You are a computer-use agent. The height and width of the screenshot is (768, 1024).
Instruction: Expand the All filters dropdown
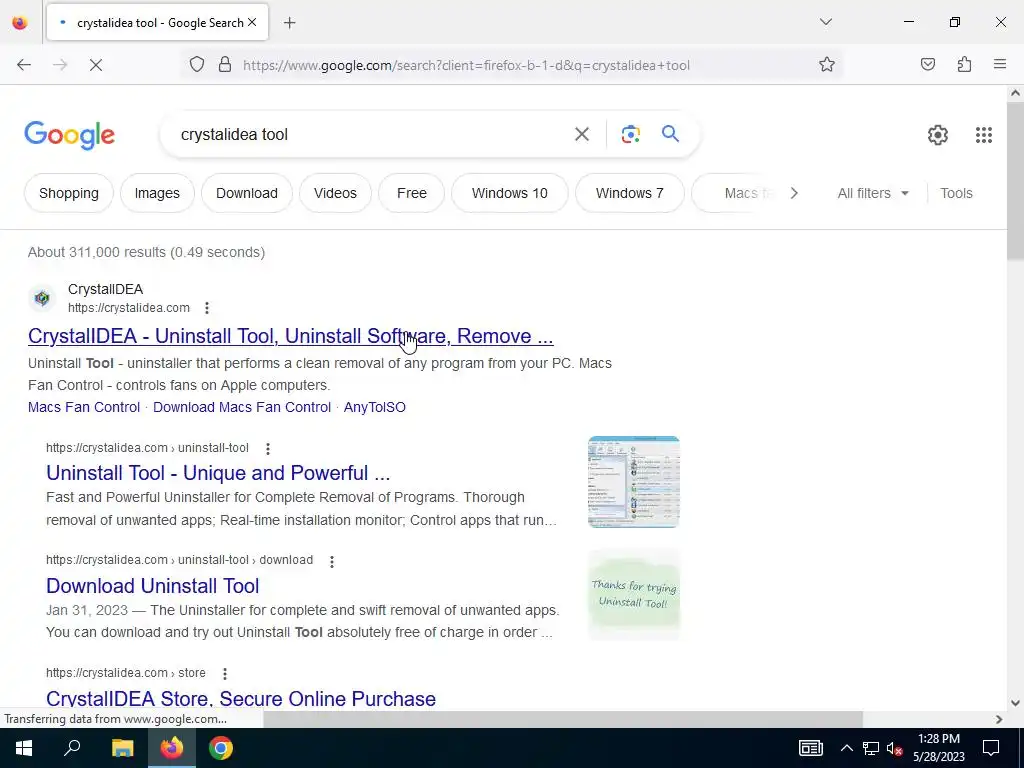tap(873, 193)
